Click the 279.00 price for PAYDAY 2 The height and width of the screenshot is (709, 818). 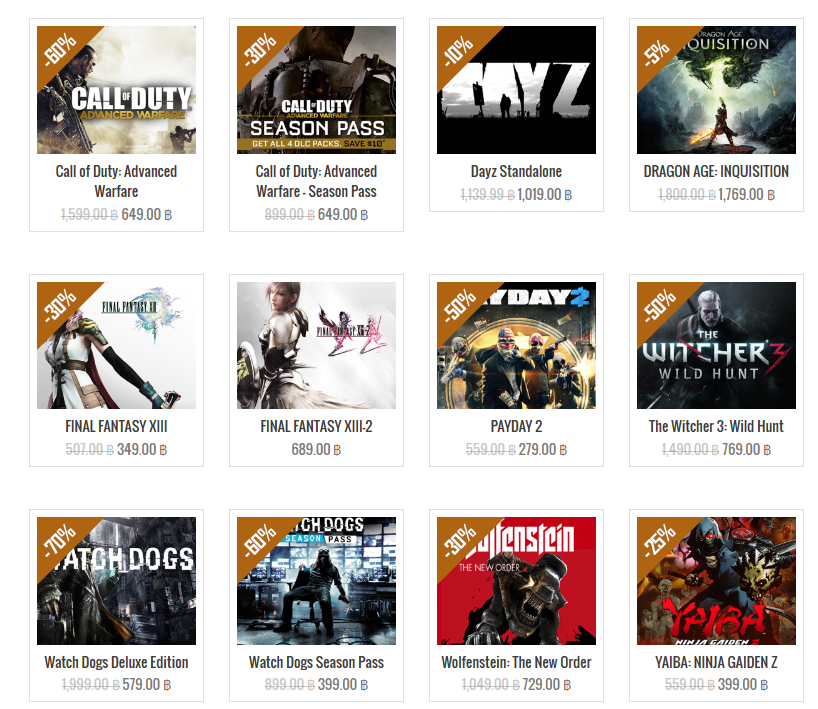(543, 449)
